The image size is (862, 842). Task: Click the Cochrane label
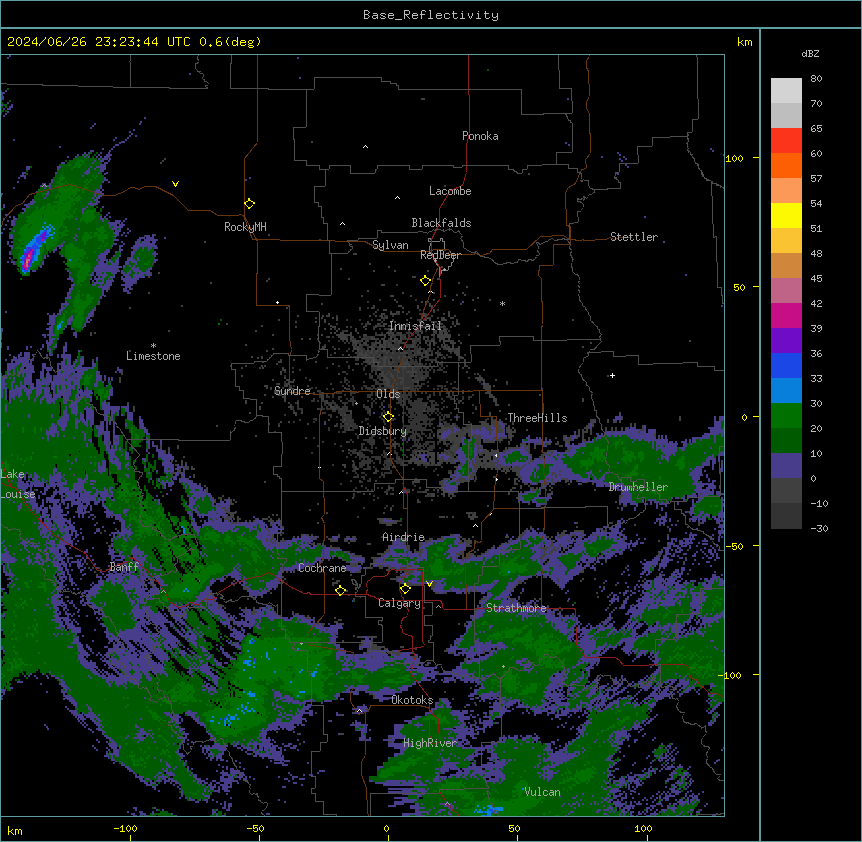(x=322, y=568)
